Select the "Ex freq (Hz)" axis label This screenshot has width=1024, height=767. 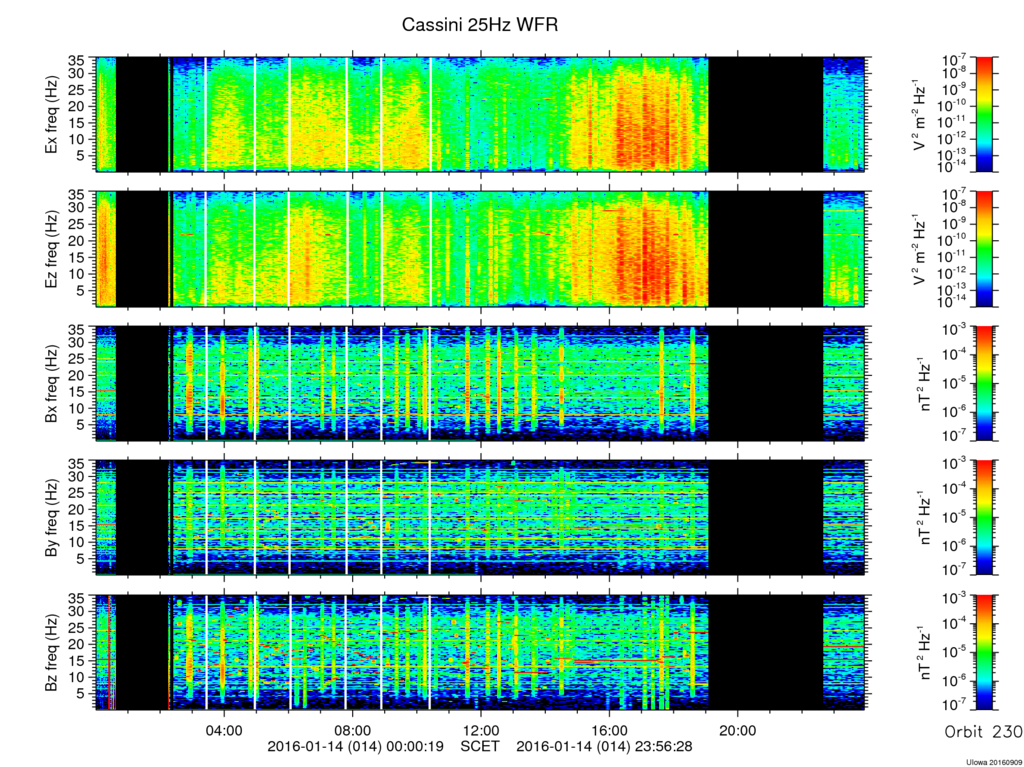pyautogui.click(x=52, y=114)
